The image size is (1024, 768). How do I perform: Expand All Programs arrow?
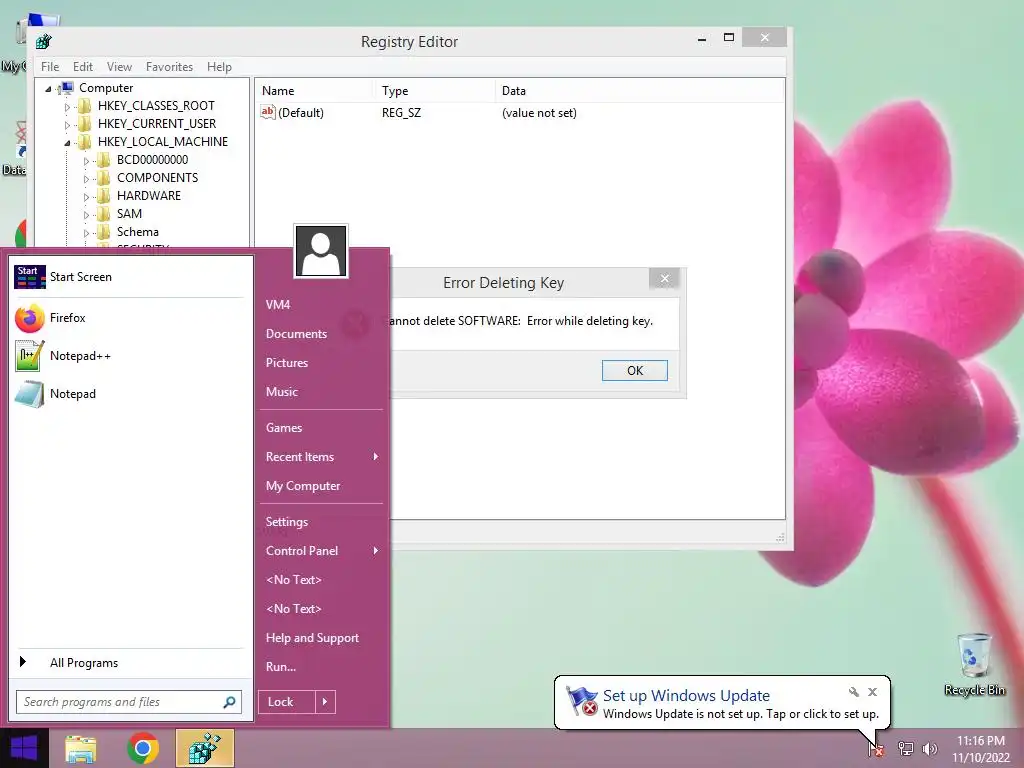tap(23, 662)
